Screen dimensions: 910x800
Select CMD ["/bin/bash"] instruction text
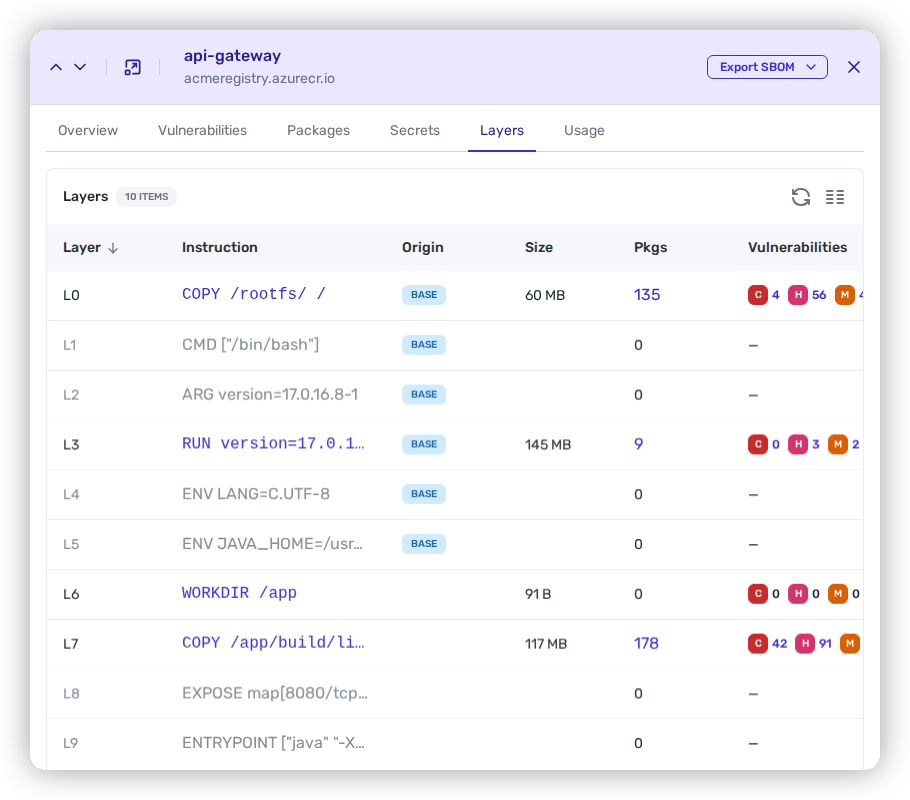coord(250,345)
